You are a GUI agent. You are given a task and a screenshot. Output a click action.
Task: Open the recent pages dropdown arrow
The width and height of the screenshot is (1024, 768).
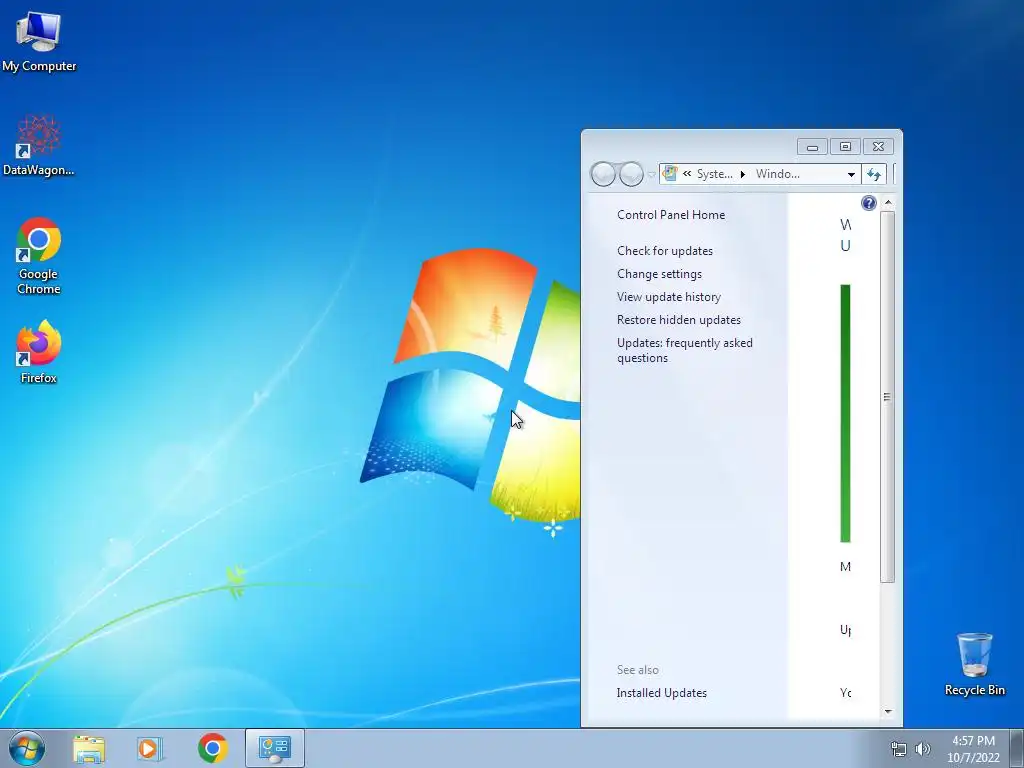point(651,175)
